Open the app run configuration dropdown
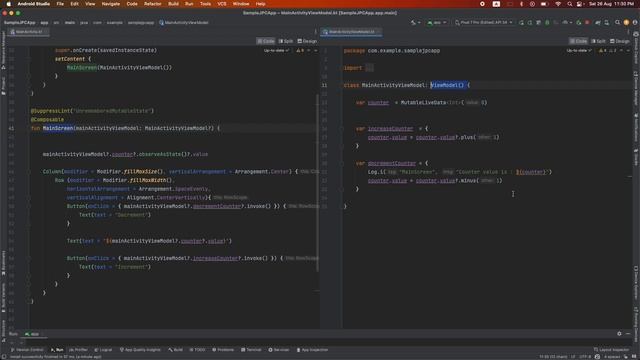640x360 pixels. click(x=437, y=23)
